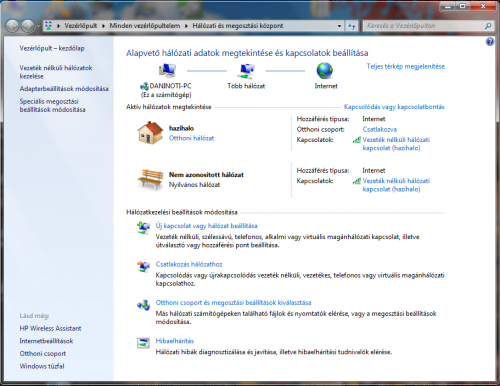This screenshot has height=386, width=500.
Task: Click the refresh button next to address bar
Action: click(x=352, y=26)
